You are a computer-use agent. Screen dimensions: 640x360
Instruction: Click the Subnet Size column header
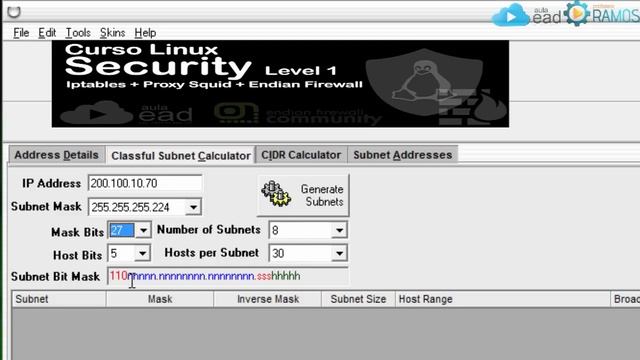coord(358,299)
